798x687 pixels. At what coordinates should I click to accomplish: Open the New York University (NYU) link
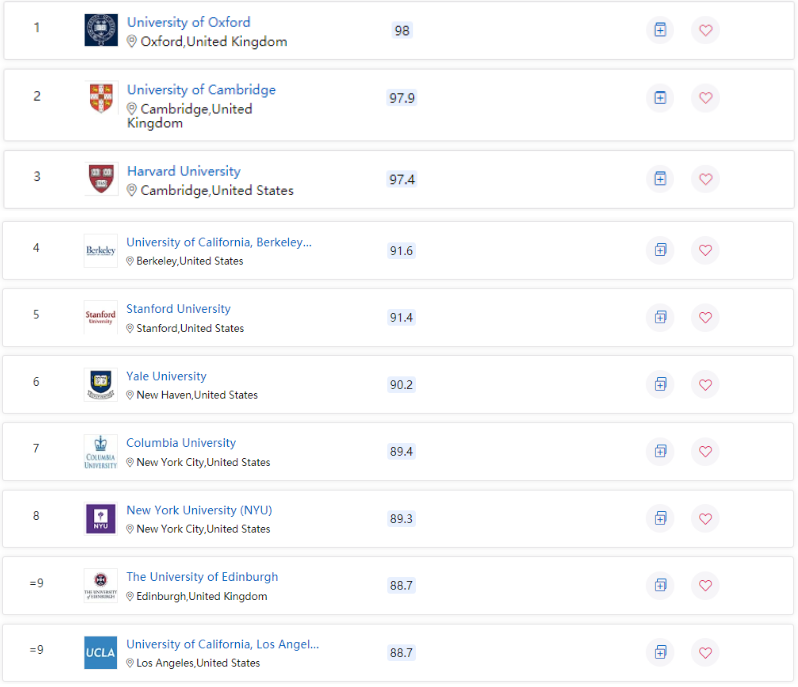tap(198, 510)
